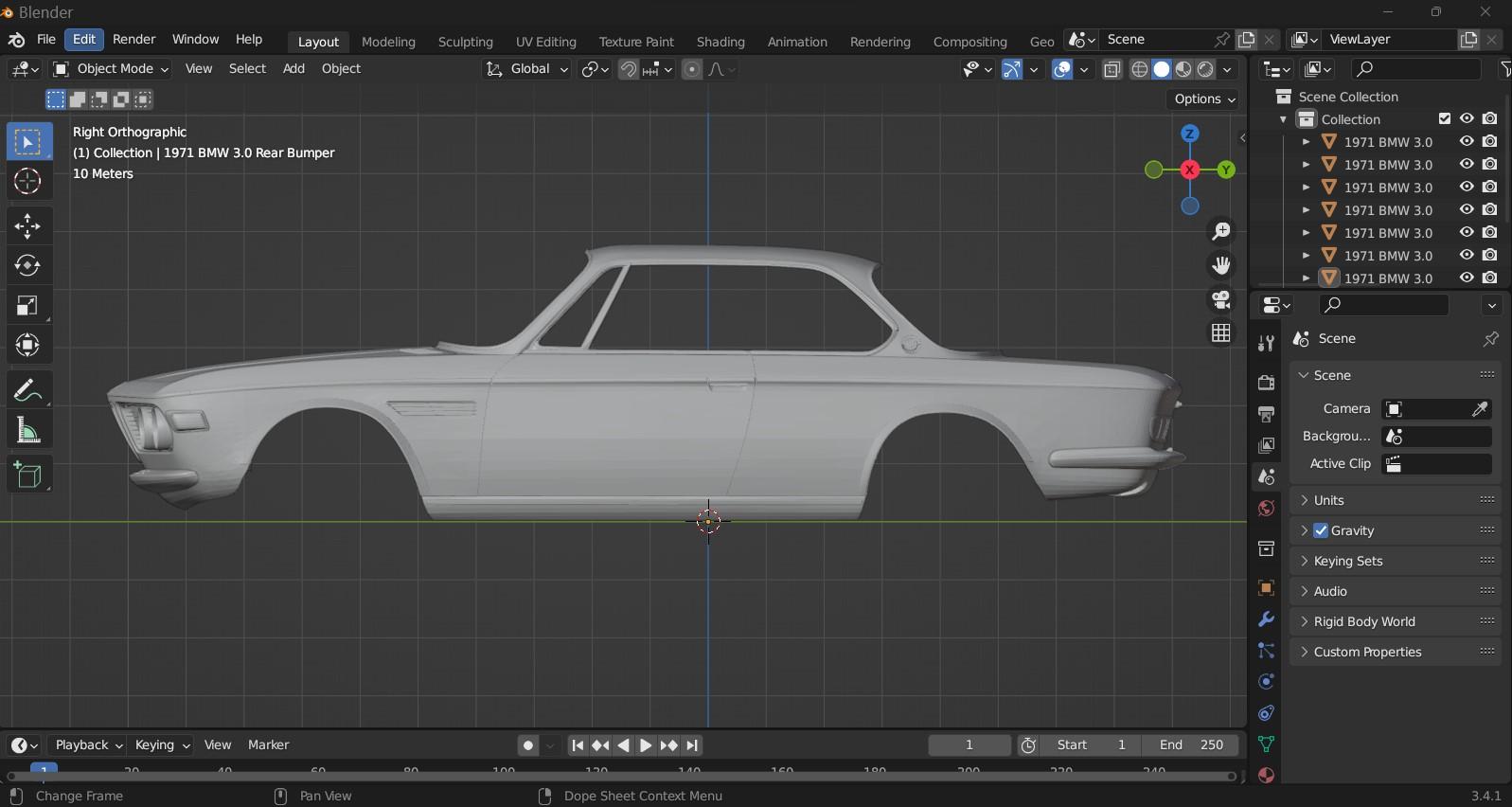
Task: Open the Playback dropdown in the timeline
Action: point(87,745)
